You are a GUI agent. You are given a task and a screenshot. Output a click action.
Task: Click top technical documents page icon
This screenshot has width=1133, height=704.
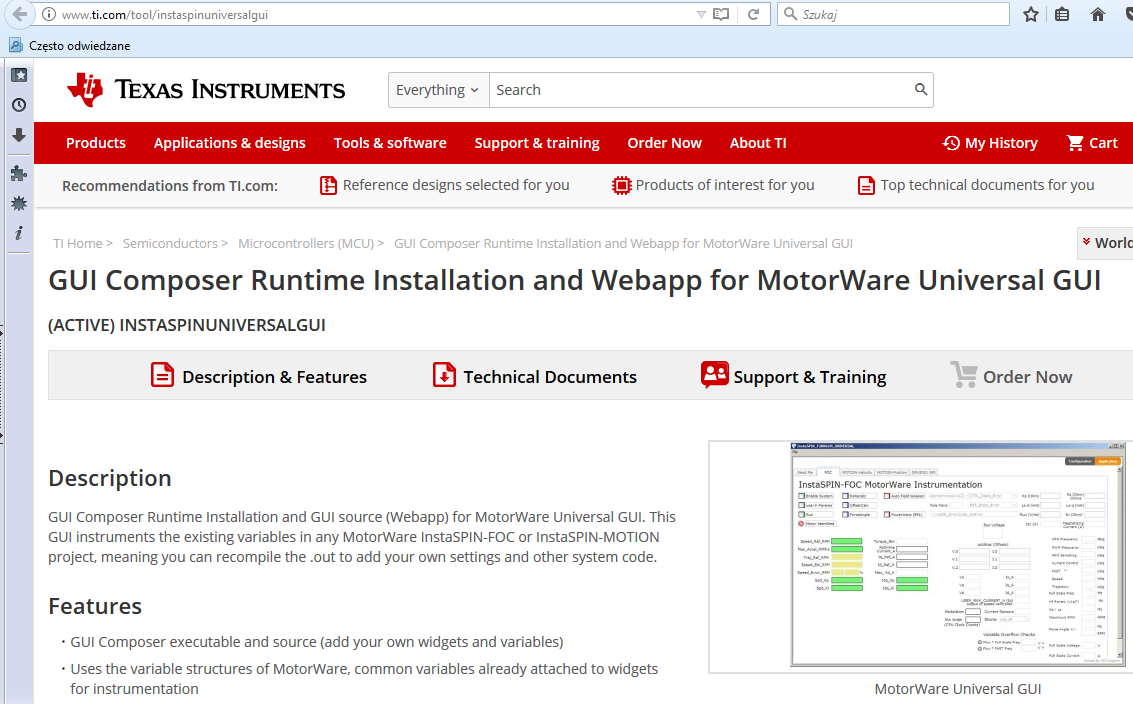[x=866, y=186]
